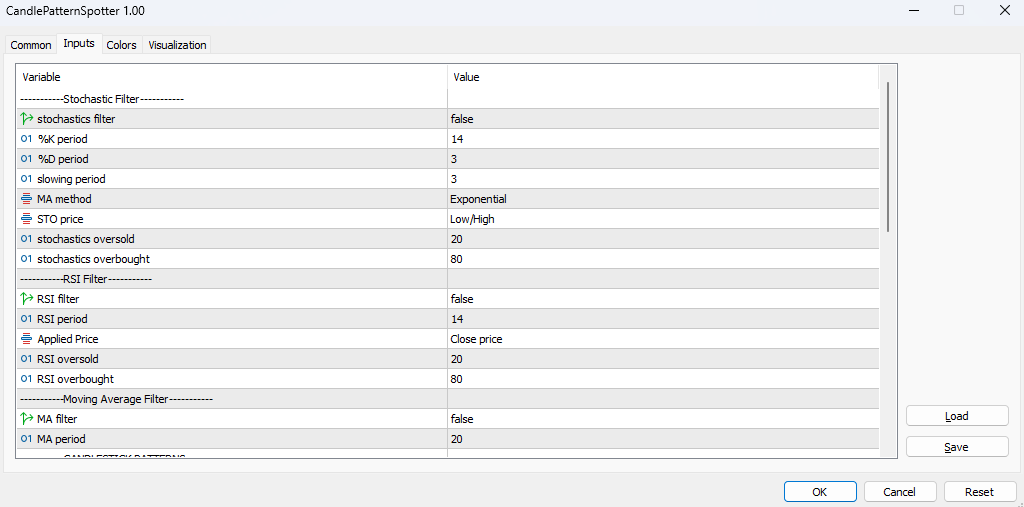This screenshot has height=507, width=1024.
Task: Click the Applied Price enum icon
Action: tap(26, 339)
